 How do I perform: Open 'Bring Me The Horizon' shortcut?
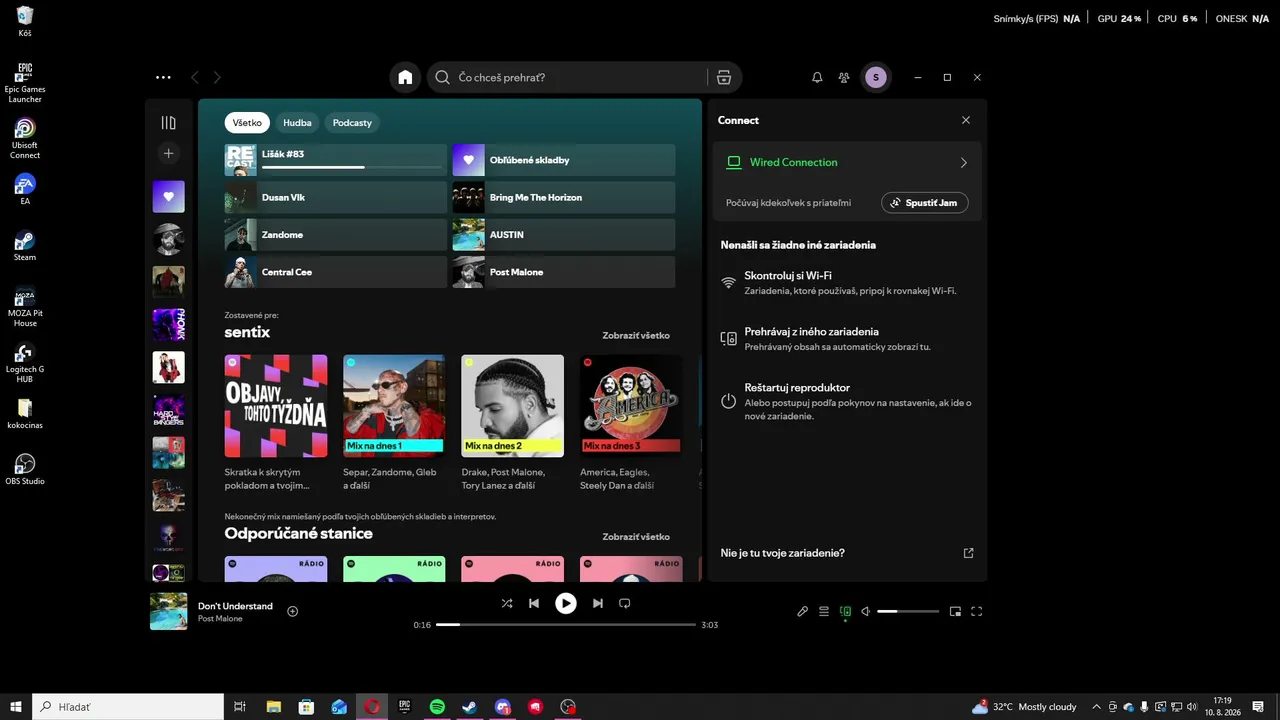[x=564, y=197]
